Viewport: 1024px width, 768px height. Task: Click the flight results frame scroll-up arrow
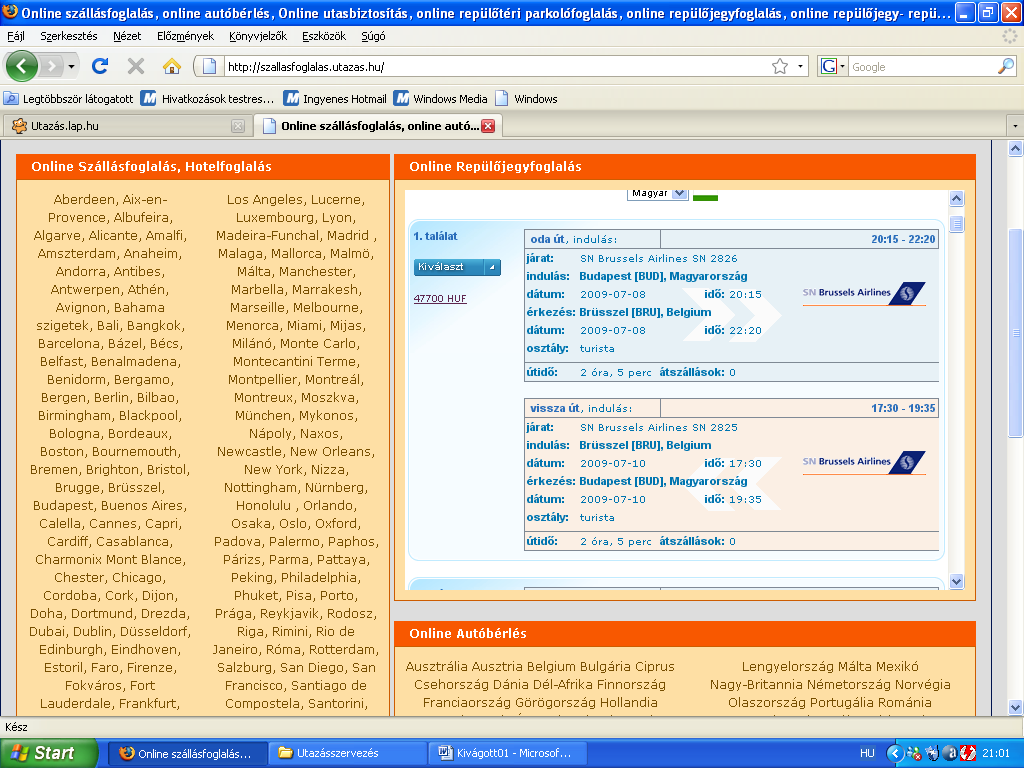coord(957,199)
